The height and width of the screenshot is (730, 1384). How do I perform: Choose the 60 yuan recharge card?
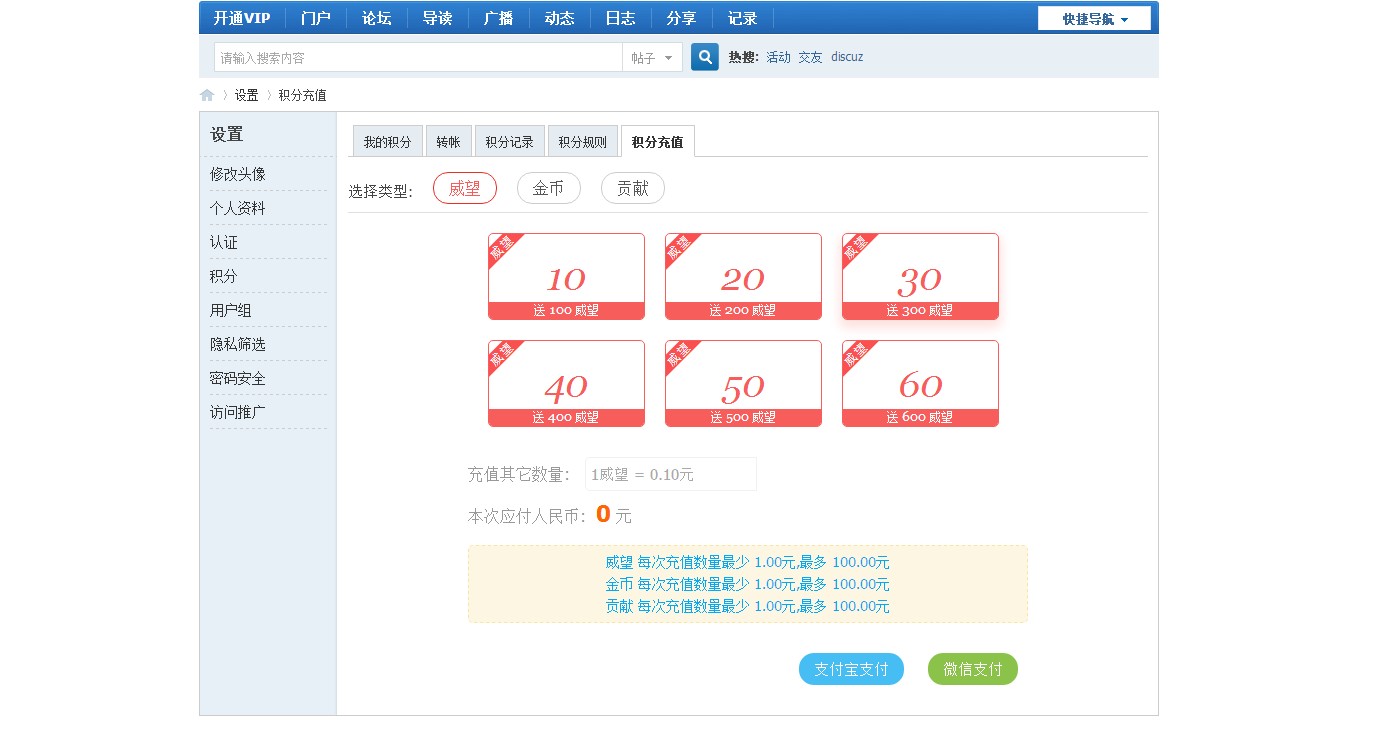point(920,384)
